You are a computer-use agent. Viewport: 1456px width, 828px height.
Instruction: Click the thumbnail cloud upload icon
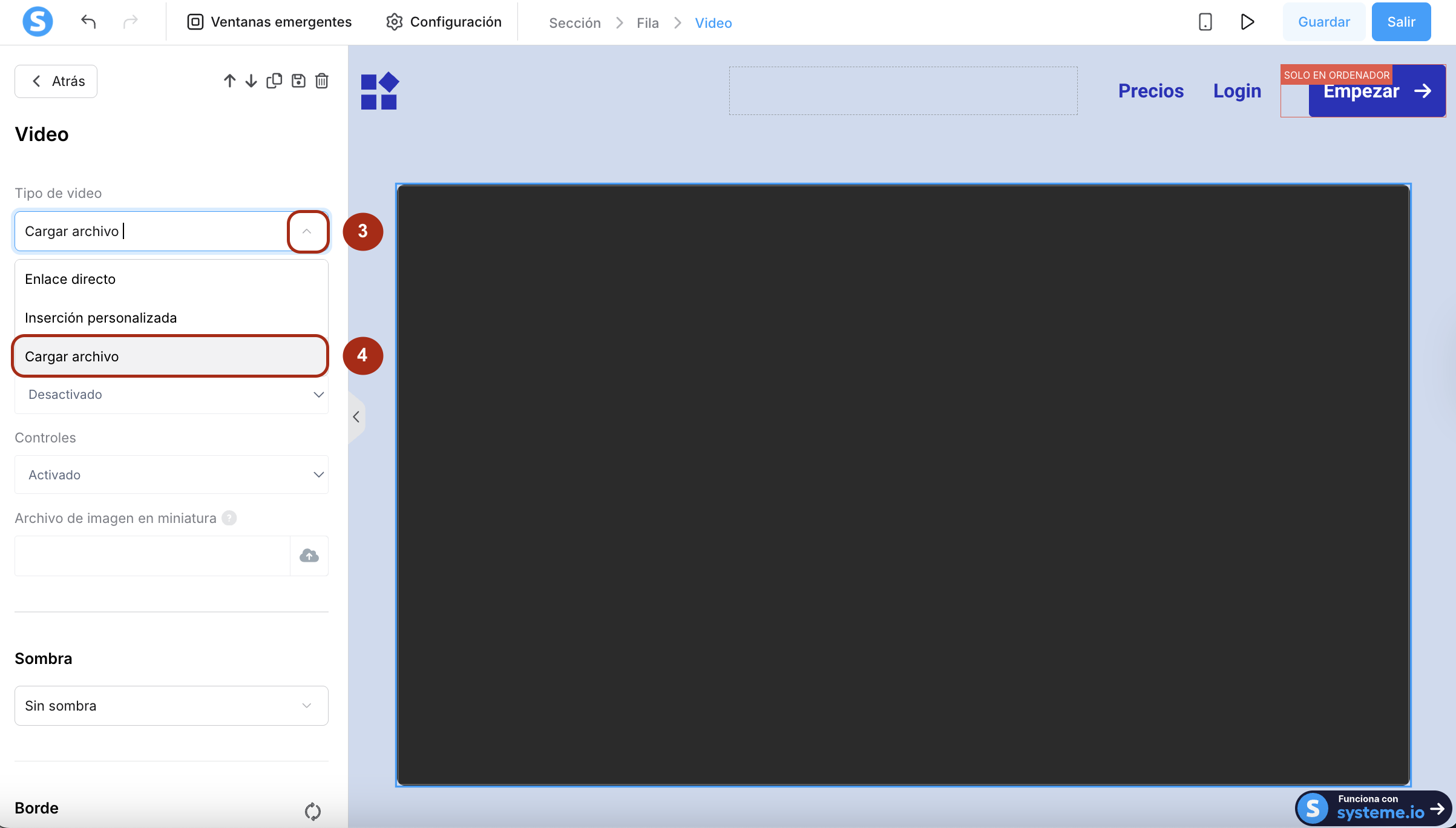point(309,556)
